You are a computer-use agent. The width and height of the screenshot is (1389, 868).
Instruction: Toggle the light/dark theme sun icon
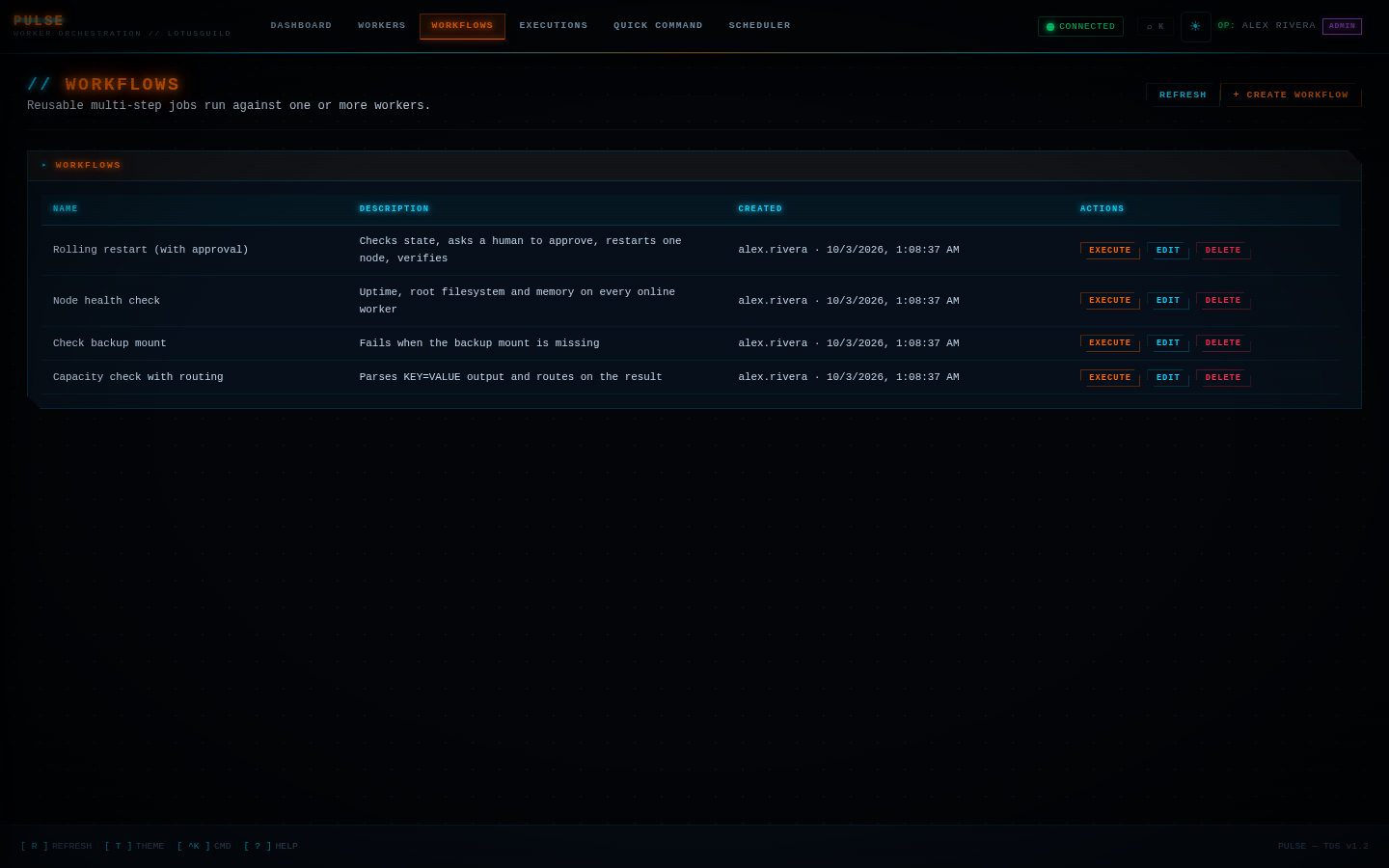1196,27
